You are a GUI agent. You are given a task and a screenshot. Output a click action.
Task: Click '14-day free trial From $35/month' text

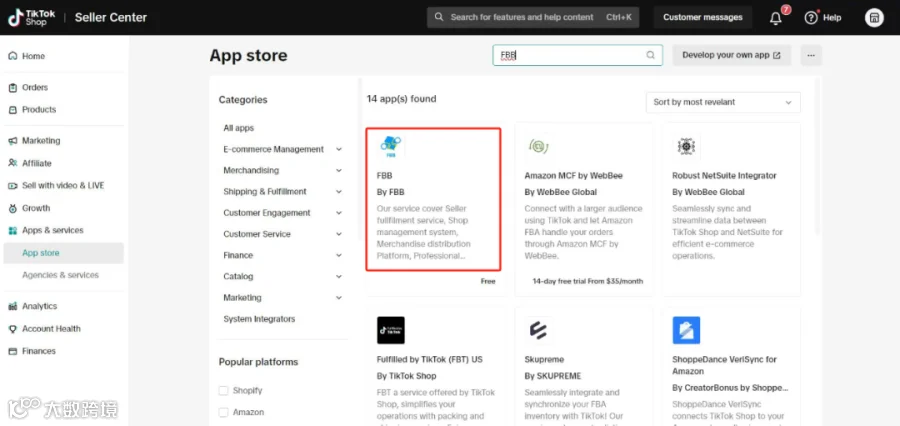(588, 281)
